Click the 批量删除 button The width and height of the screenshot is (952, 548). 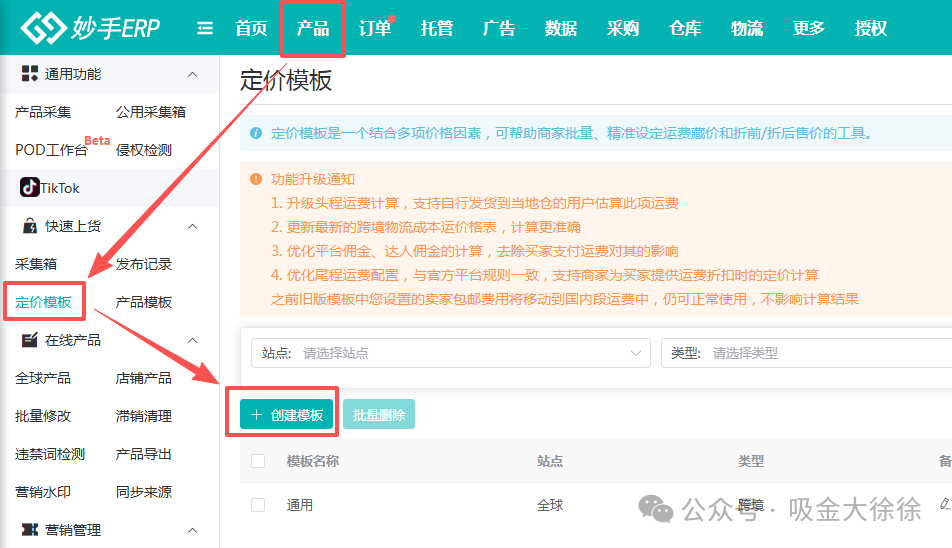(x=379, y=414)
